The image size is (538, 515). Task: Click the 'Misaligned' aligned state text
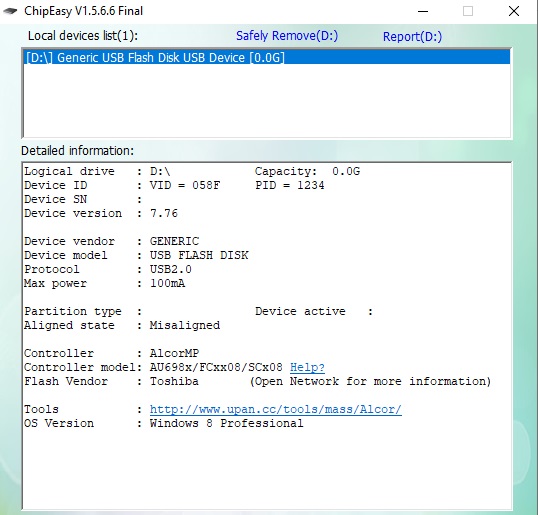[185, 325]
